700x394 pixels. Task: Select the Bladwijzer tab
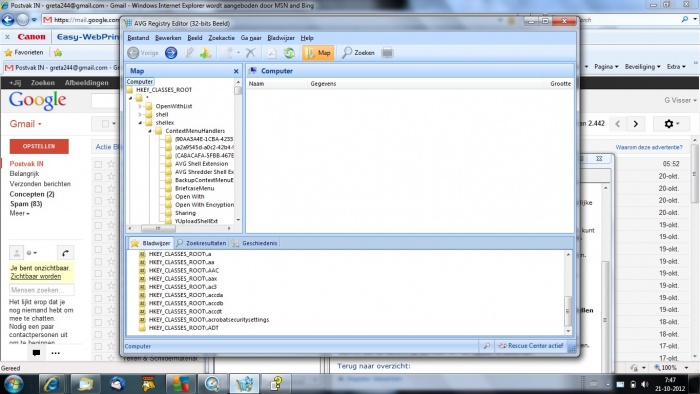[x=150, y=243]
